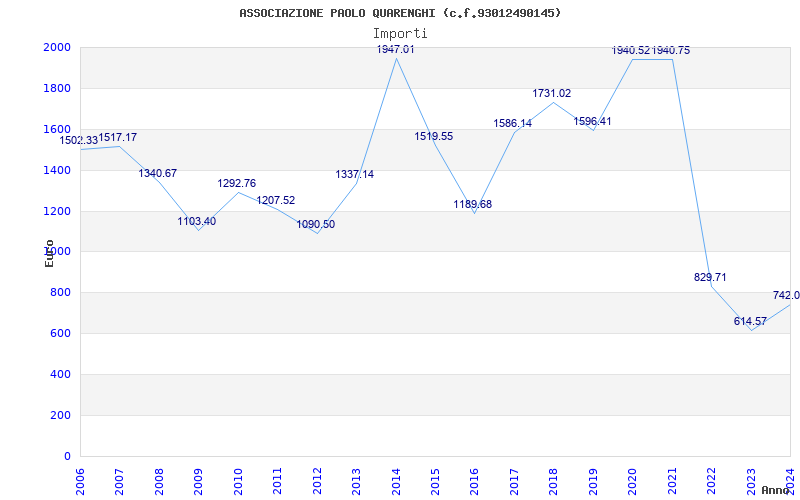This screenshot has width=800, height=500.
Task: Click the x-axis year 2013
Action: [x=356, y=482]
